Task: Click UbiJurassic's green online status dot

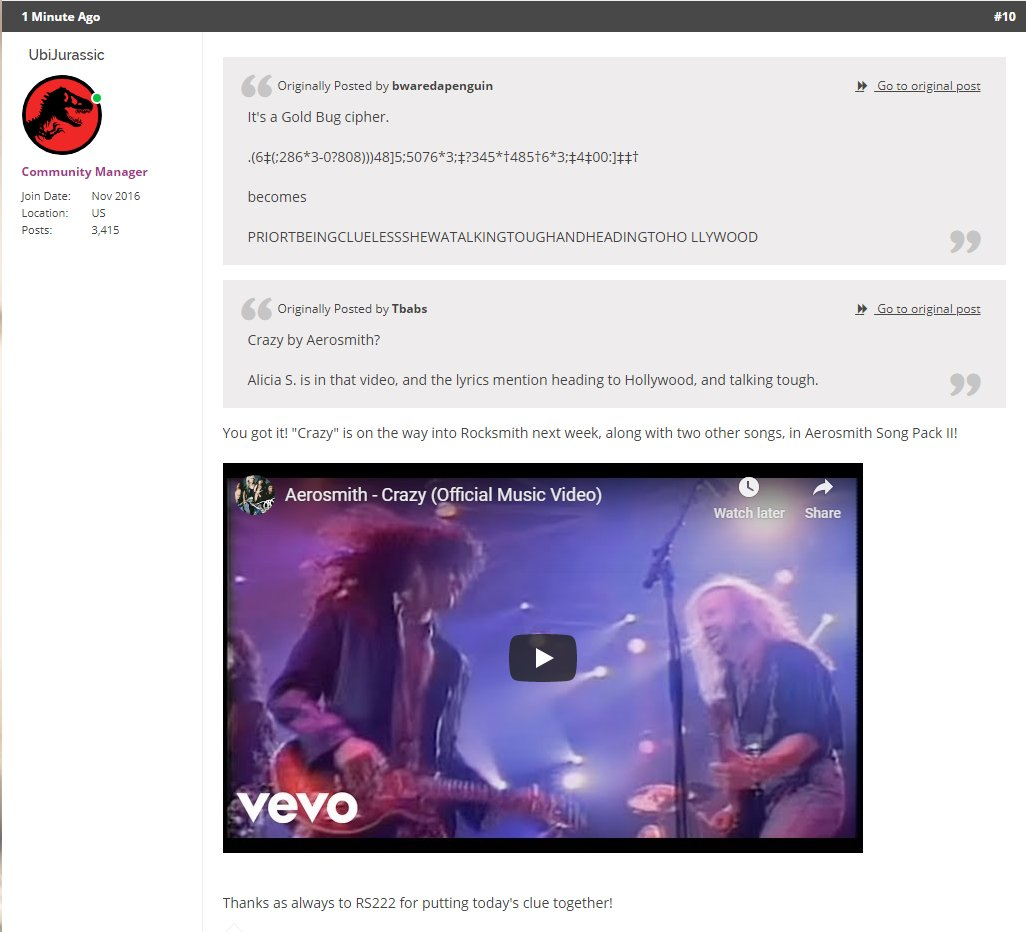Action: click(97, 98)
